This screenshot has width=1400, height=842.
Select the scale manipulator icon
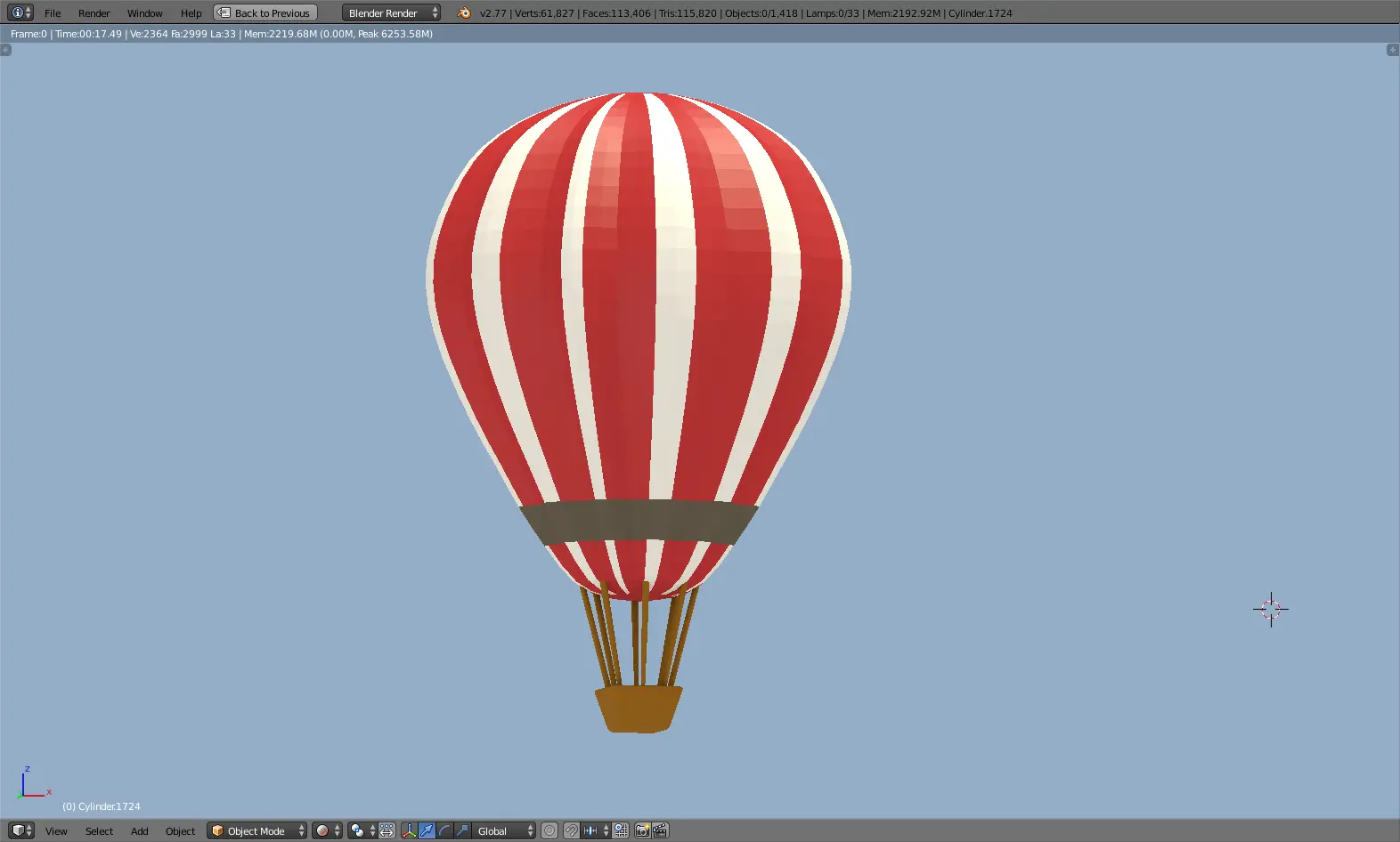[x=462, y=830]
